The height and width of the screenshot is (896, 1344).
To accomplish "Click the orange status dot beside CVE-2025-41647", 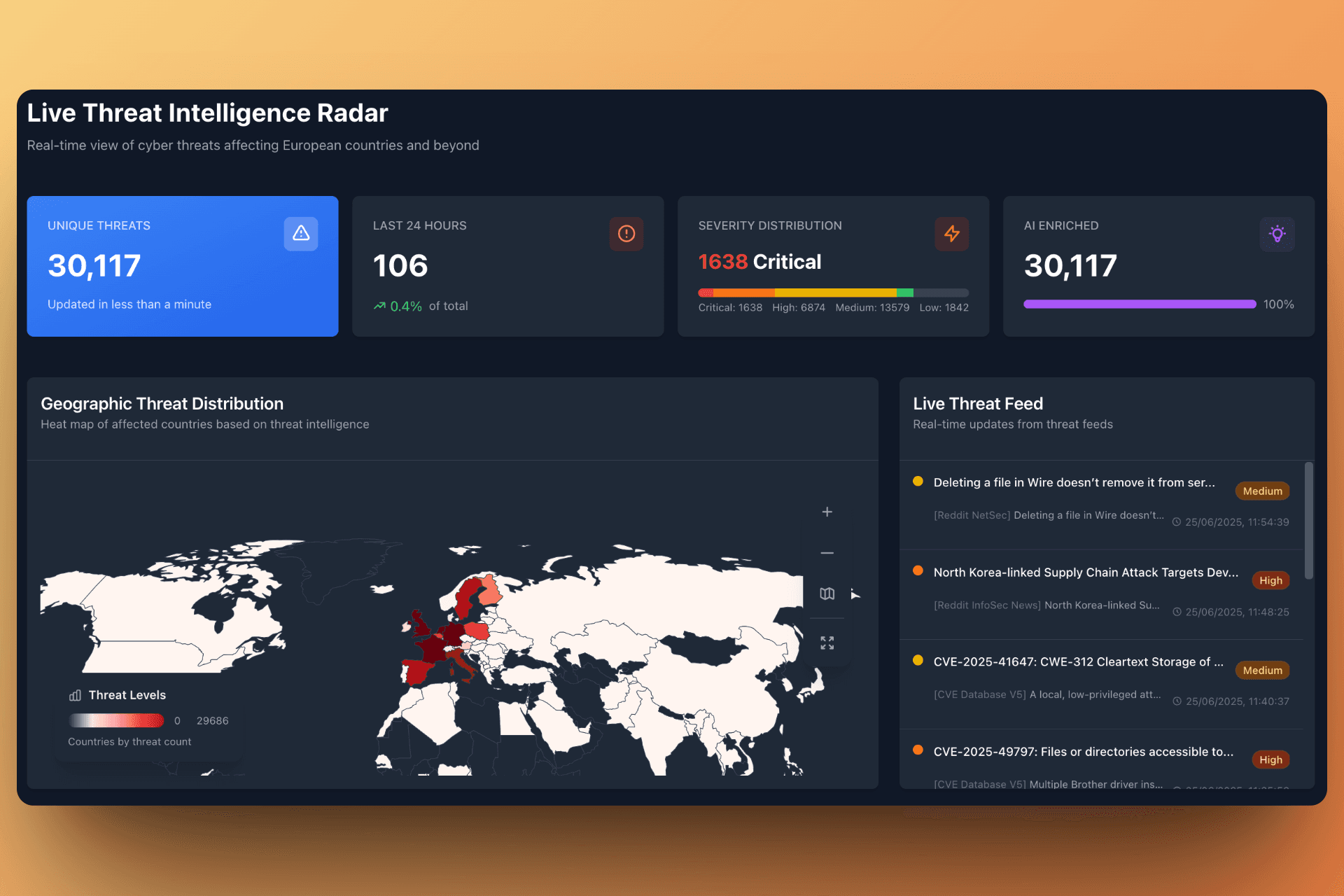I will [x=917, y=660].
